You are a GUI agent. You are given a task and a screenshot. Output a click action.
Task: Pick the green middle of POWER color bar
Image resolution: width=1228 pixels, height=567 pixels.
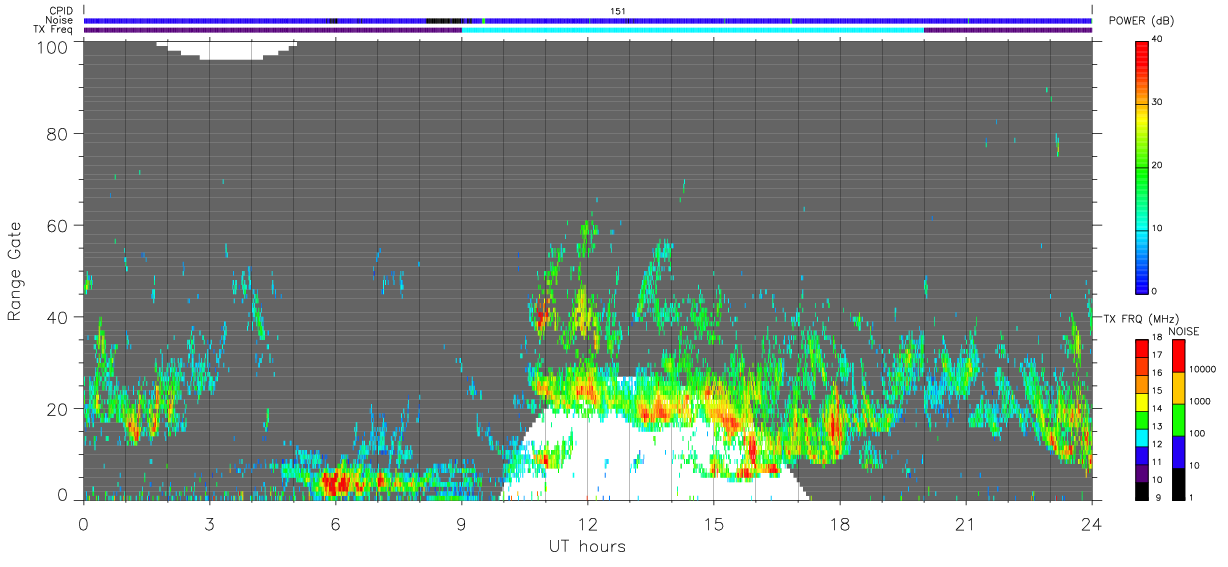(1141, 165)
